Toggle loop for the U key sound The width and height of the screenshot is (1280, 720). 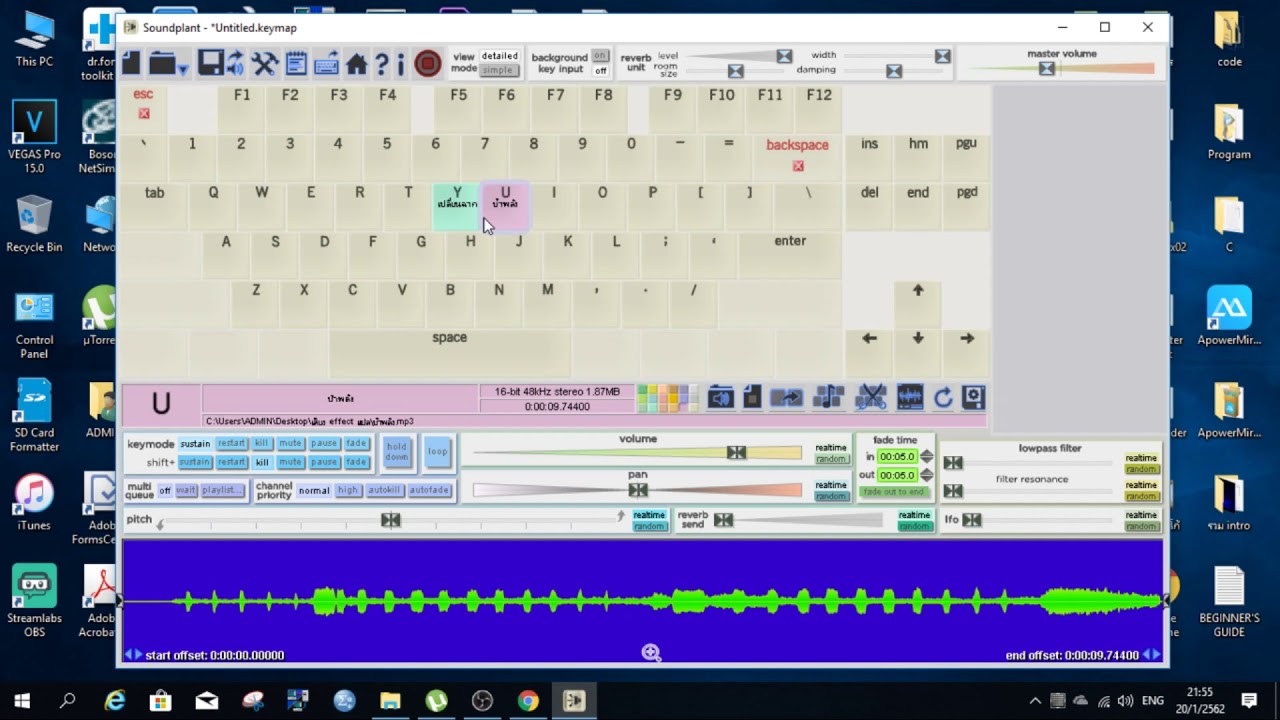click(438, 452)
